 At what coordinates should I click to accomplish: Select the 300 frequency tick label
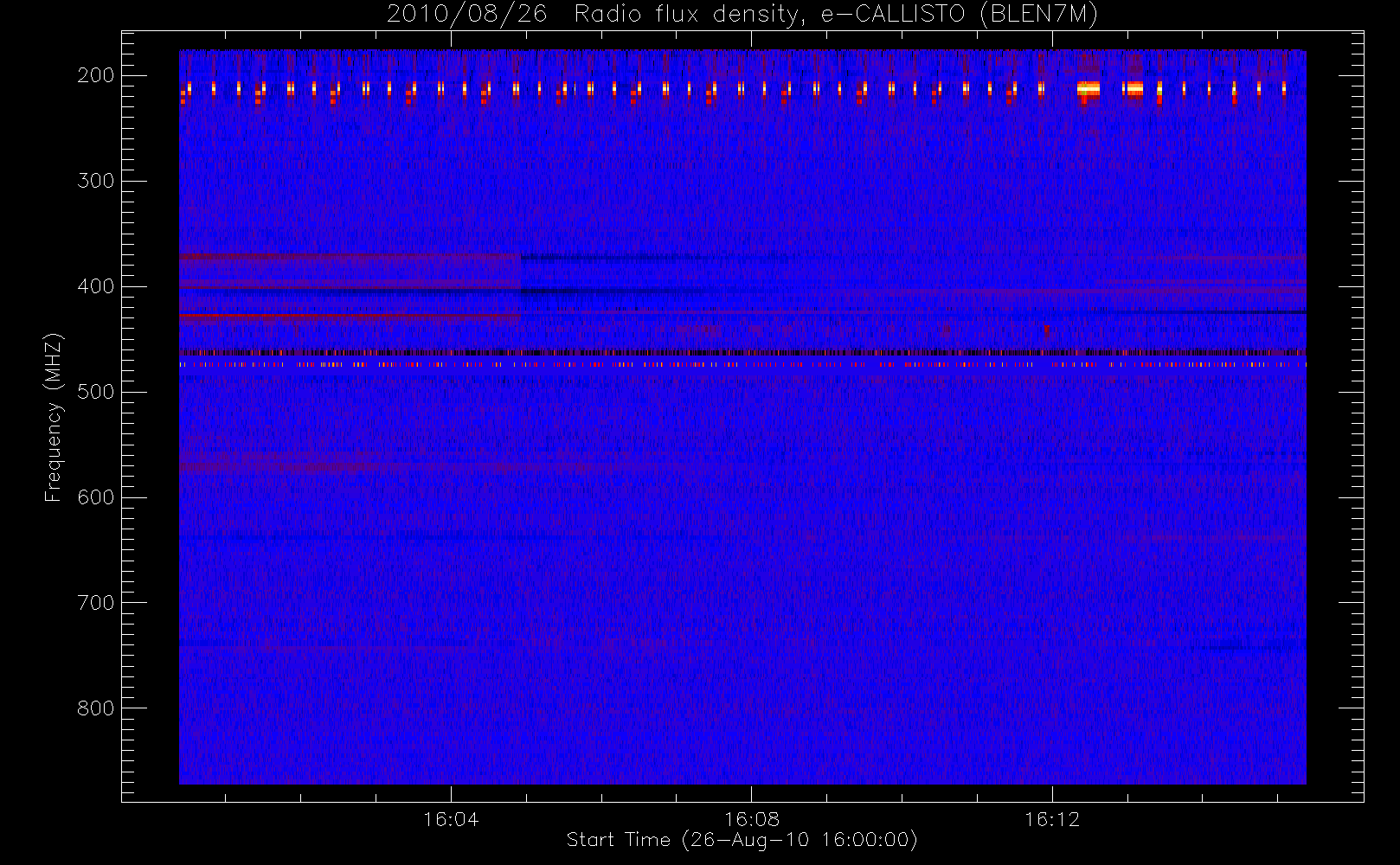click(96, 181)
